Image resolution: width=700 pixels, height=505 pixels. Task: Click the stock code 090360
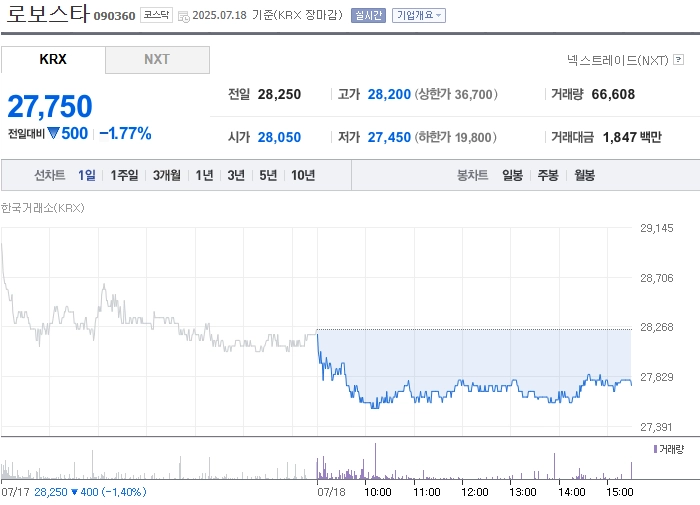tap(114, 16)
